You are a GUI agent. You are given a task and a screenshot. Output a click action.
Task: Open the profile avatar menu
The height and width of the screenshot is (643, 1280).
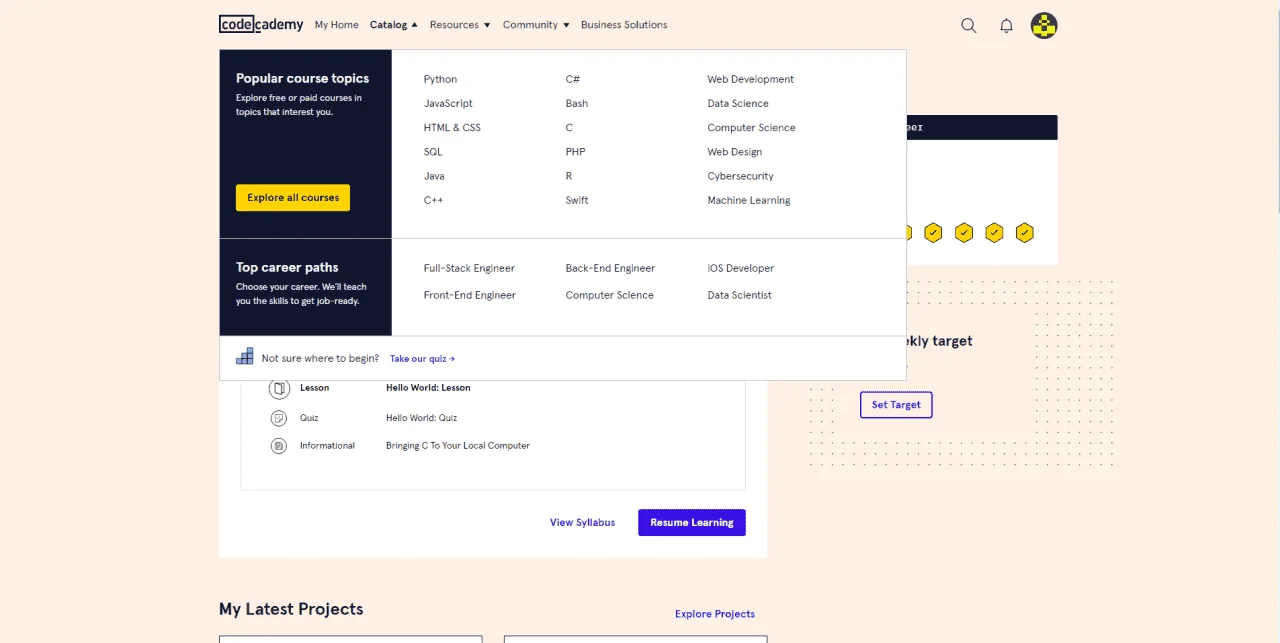click(x=1044, y=26)
